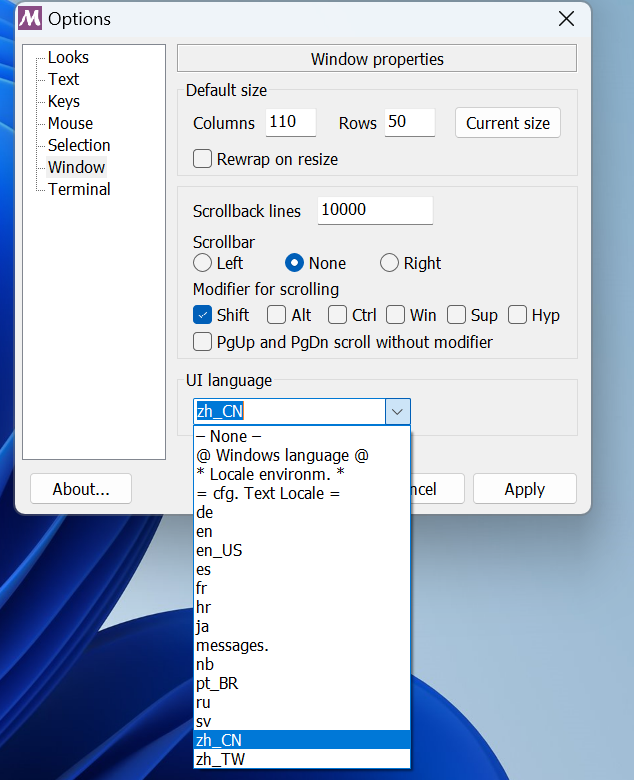Select en from the language list
Viewport: 634px width, 780px height.
point(302,531)
